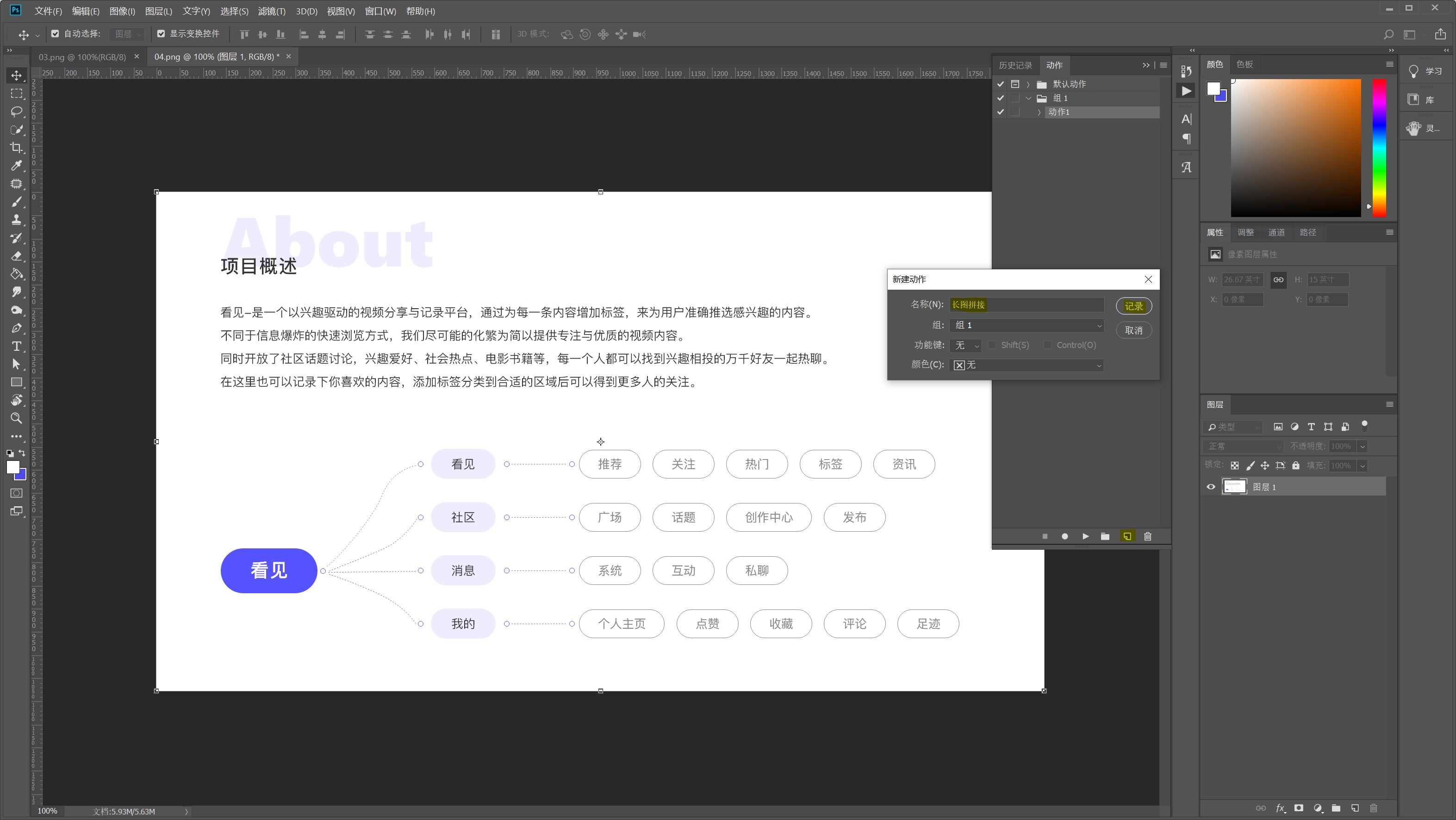Click the rainbow hue slider strip
This screenshot has height=820, width=1456.
pos(1379,147)
